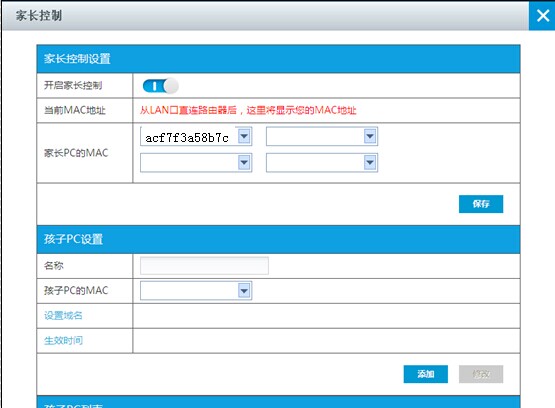555x408 pixels.
Task: Toggle the 开启家长控制 switch
Action: coord(160,86)
